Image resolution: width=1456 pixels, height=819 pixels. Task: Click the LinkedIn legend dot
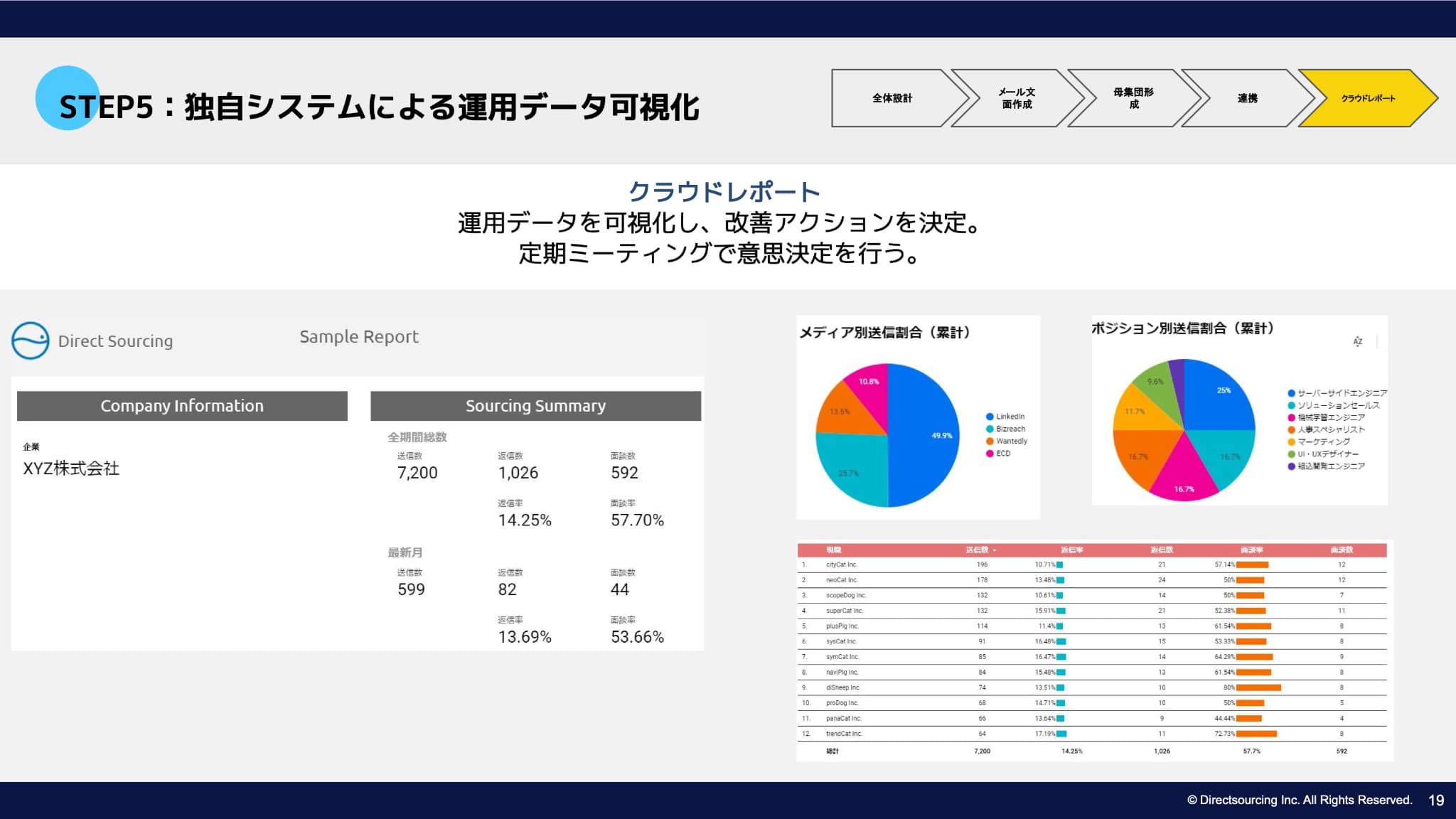[x=990, y=417]
